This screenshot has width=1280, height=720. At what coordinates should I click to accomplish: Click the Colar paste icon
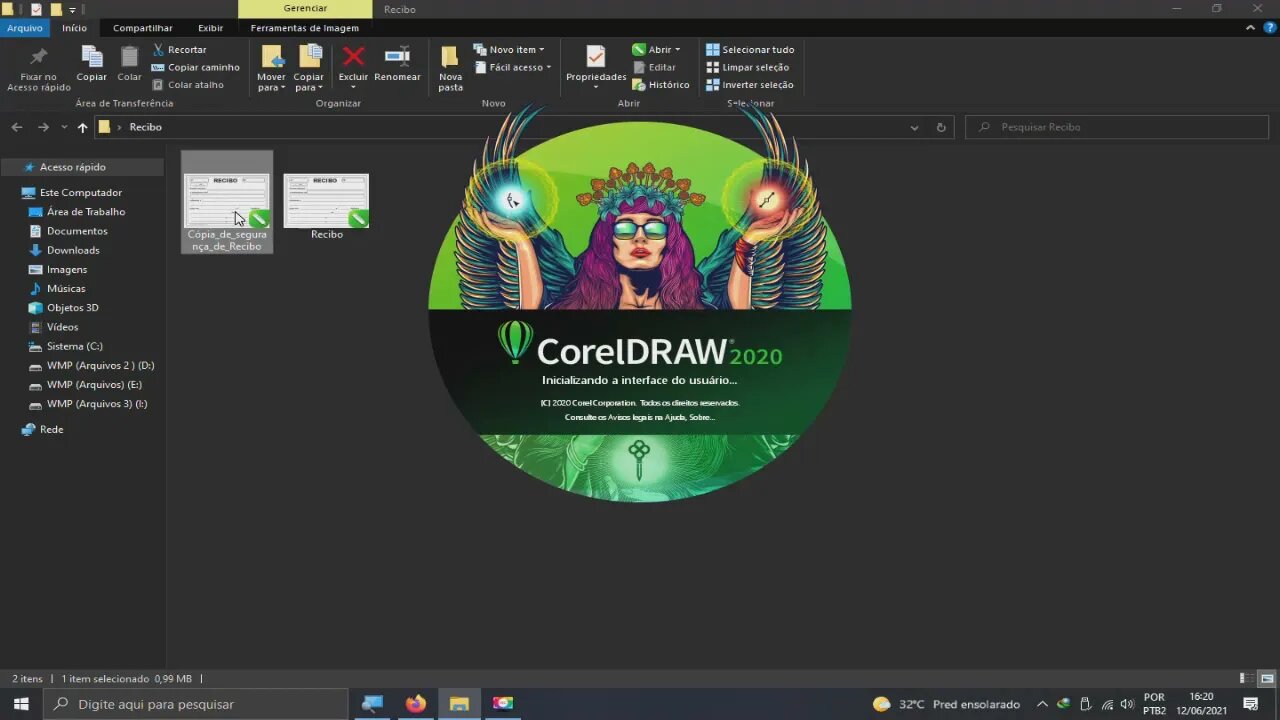tap(129, 64)
